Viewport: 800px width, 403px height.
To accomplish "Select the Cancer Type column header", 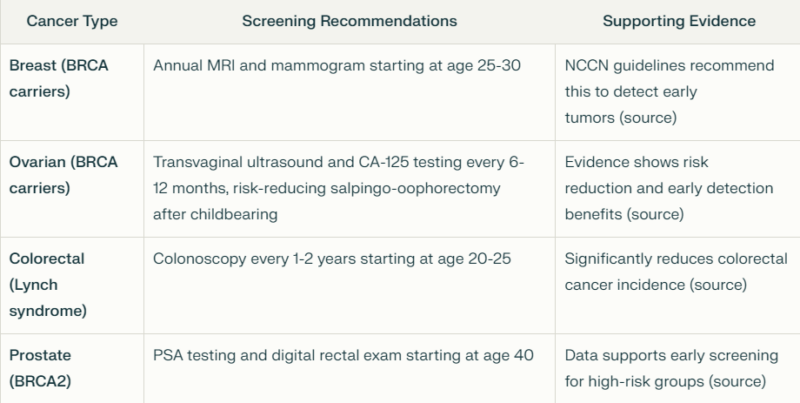I will (x=72, y=21).
